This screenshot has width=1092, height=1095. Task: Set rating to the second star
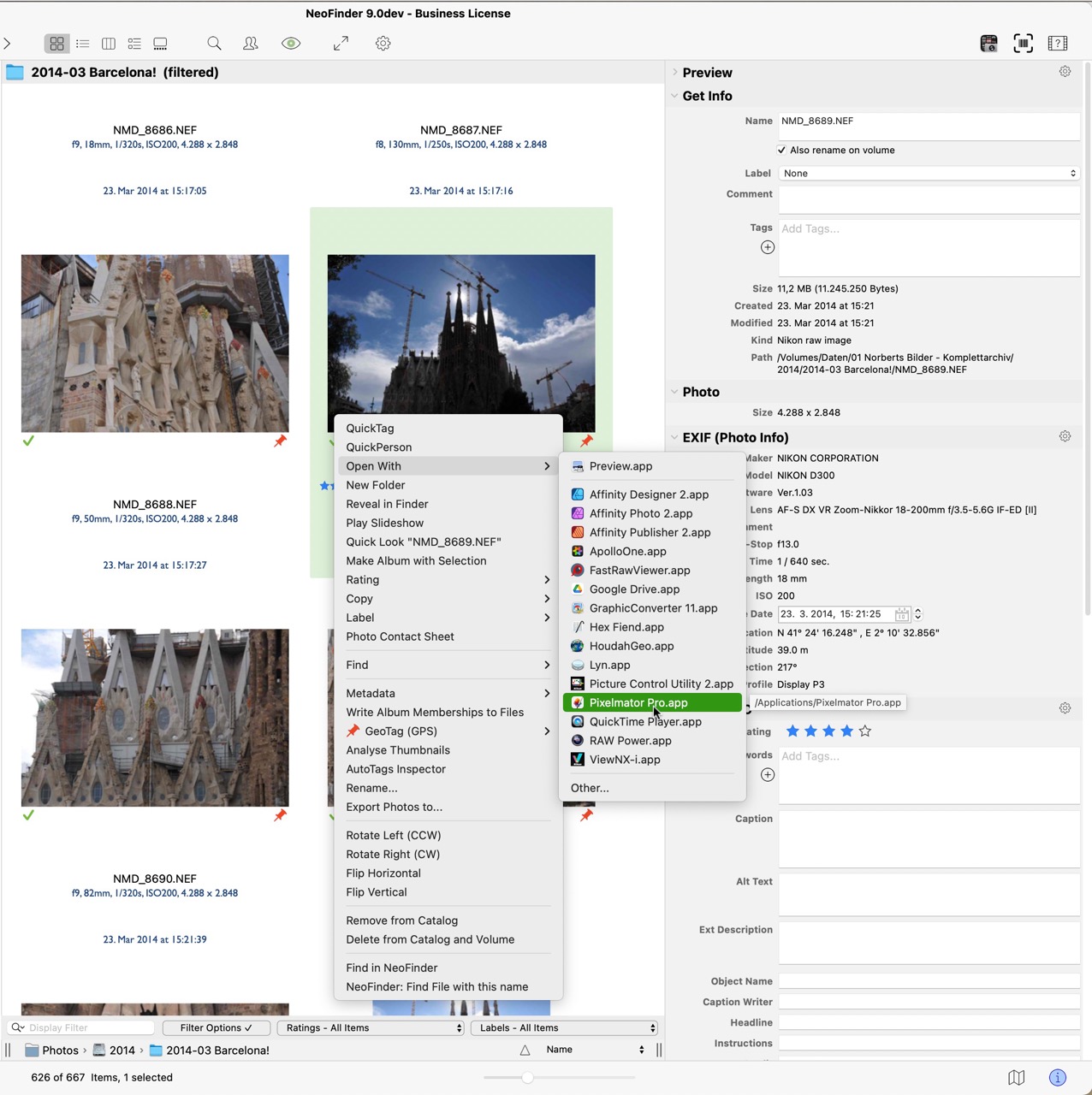click(x=810, y=731)
